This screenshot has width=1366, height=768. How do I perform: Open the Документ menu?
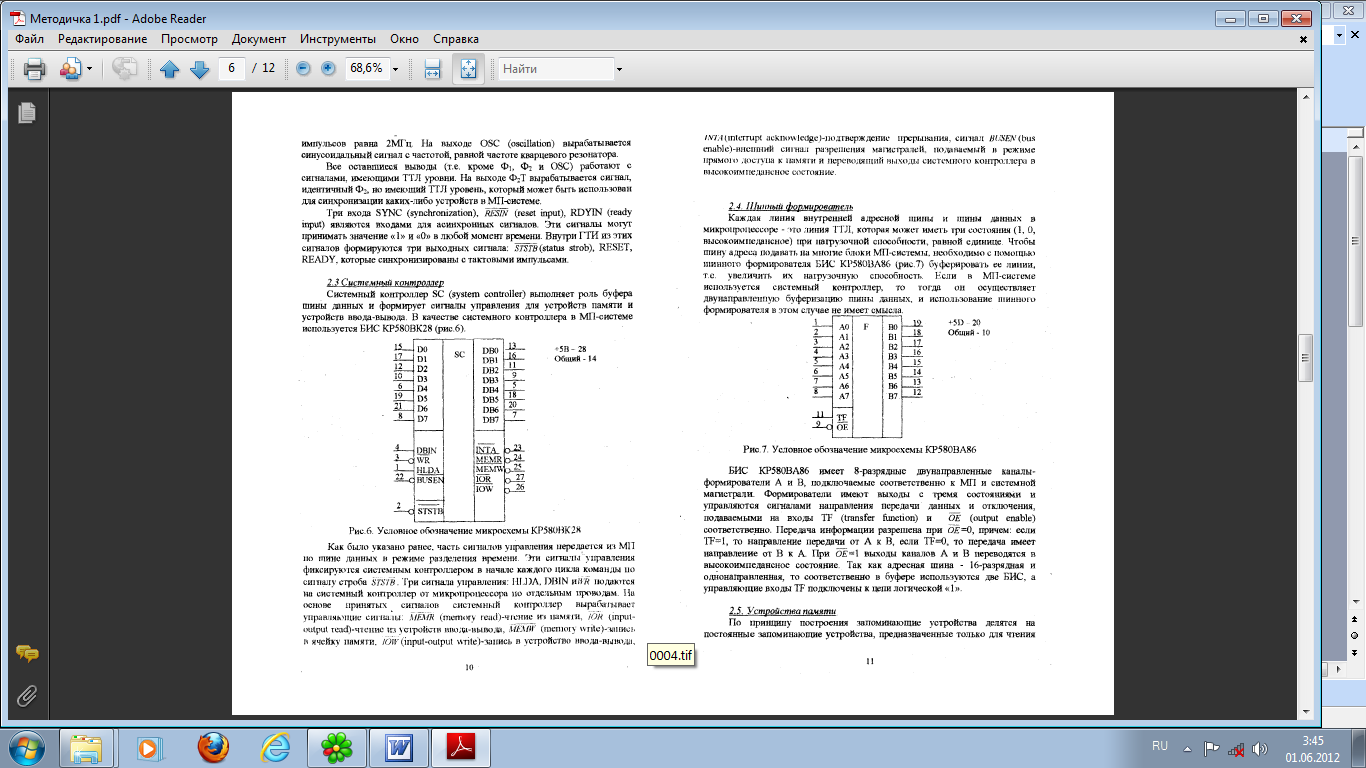click(258, 39)
